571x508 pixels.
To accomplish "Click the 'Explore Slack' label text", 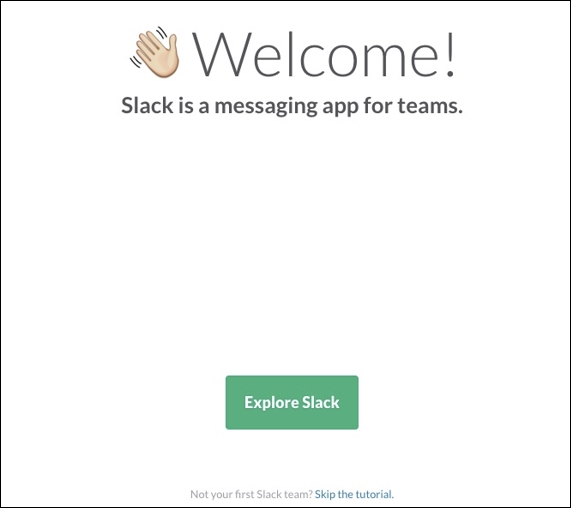I will click(292, 402).
